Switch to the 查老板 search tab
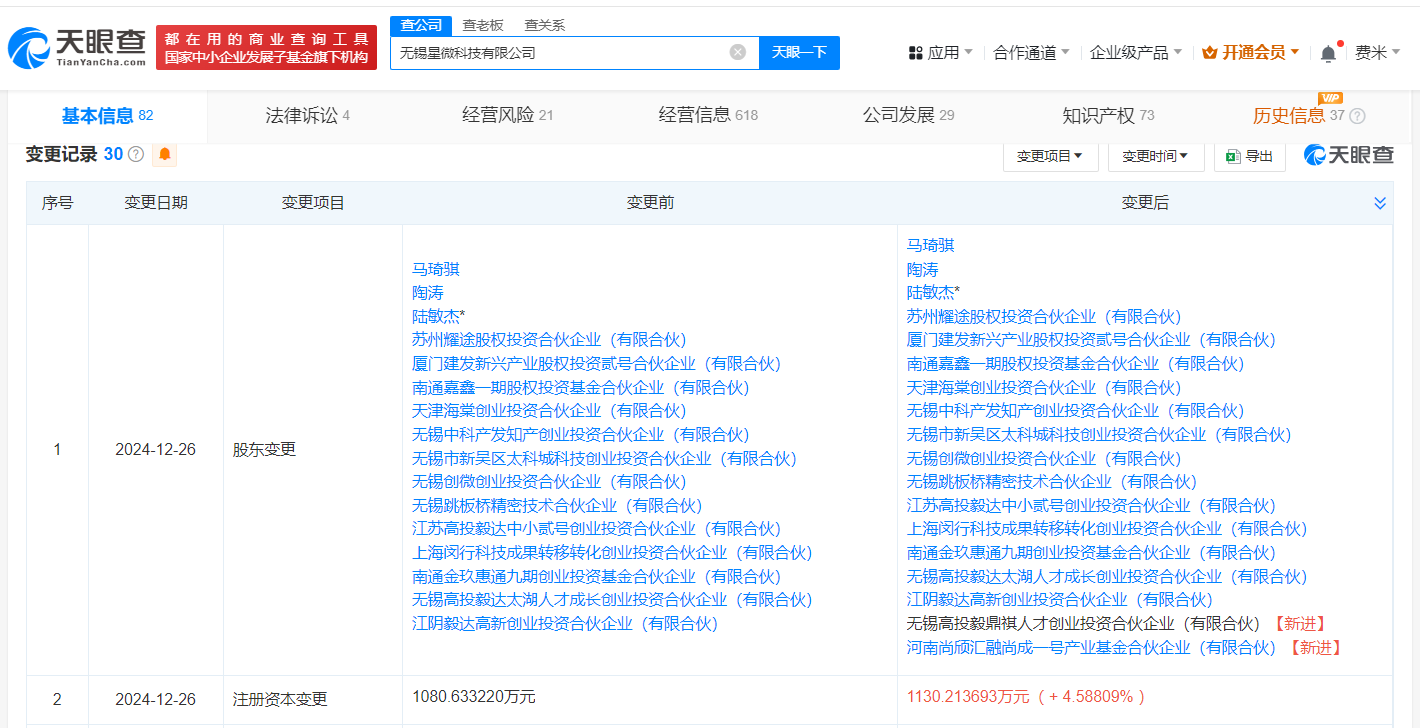Viewport: 1420px width, 728px height. tap(482, 25)
